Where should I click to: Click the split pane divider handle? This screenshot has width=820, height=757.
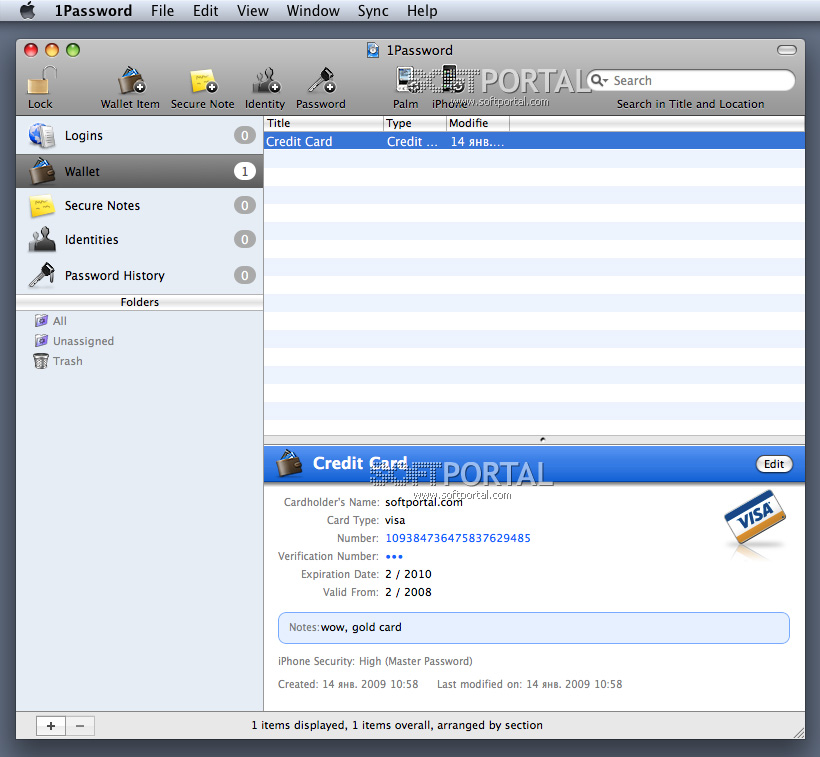(542, 440)
